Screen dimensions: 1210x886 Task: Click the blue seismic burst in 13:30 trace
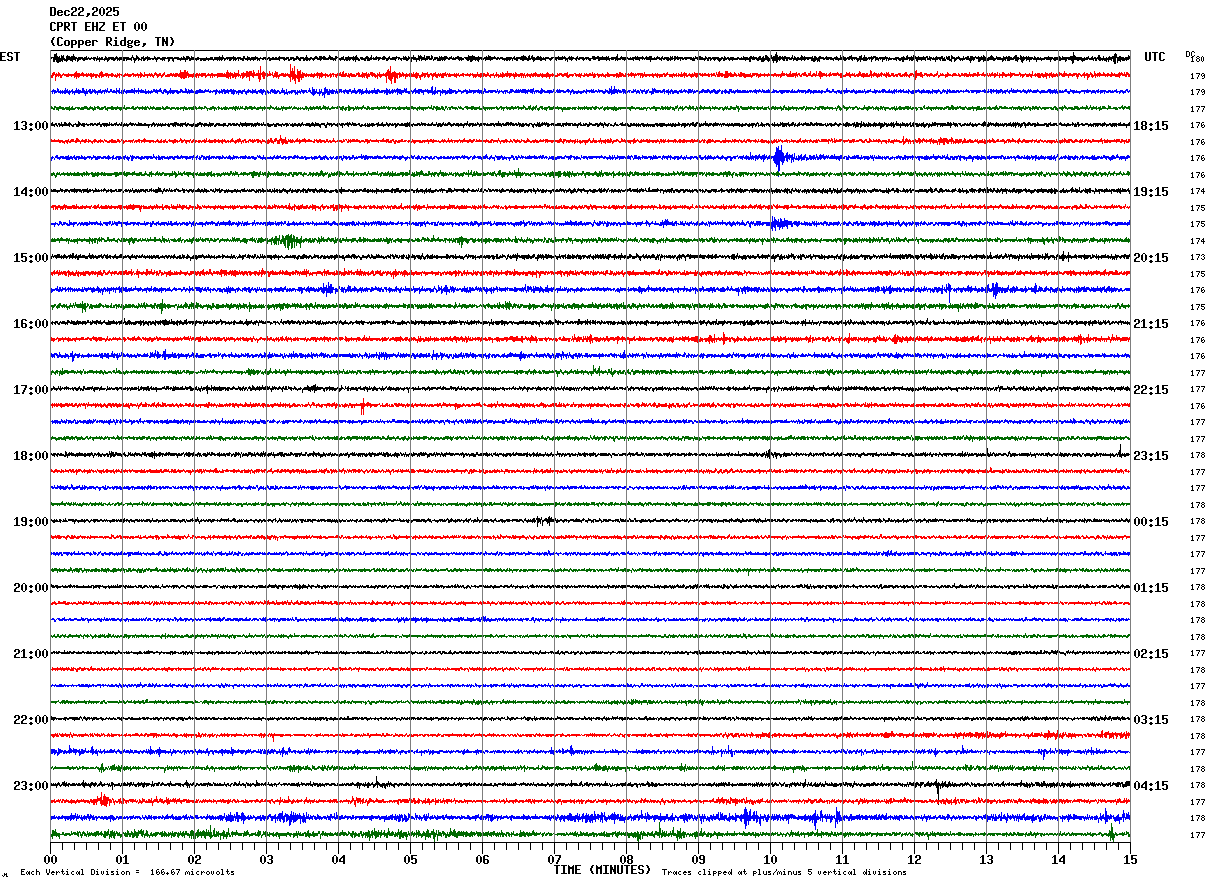click(x=780, y=157)
